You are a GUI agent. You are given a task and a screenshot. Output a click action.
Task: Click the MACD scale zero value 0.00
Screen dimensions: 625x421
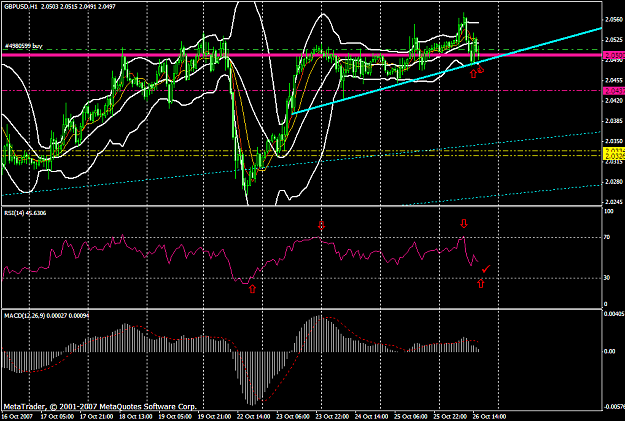(x=610, y=351)
